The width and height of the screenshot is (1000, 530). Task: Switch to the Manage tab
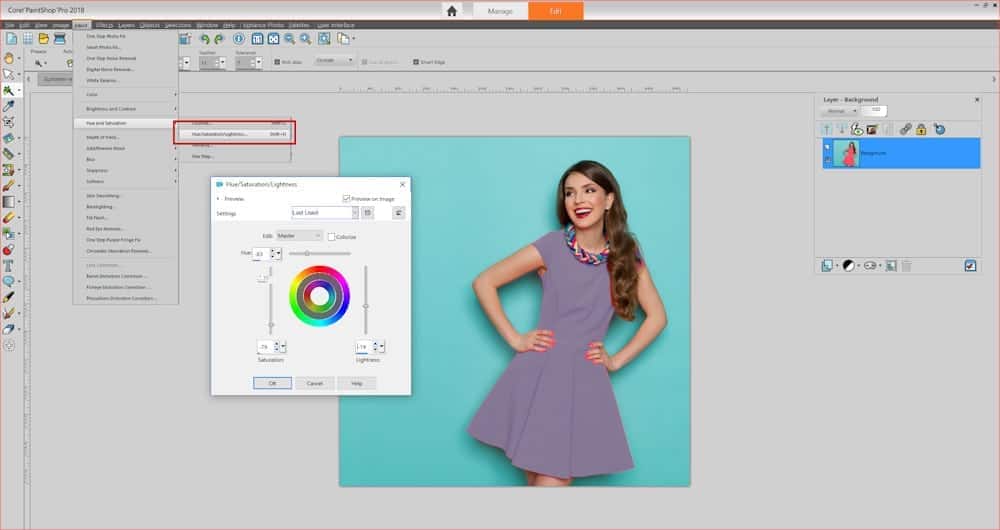tap(500, 11)
